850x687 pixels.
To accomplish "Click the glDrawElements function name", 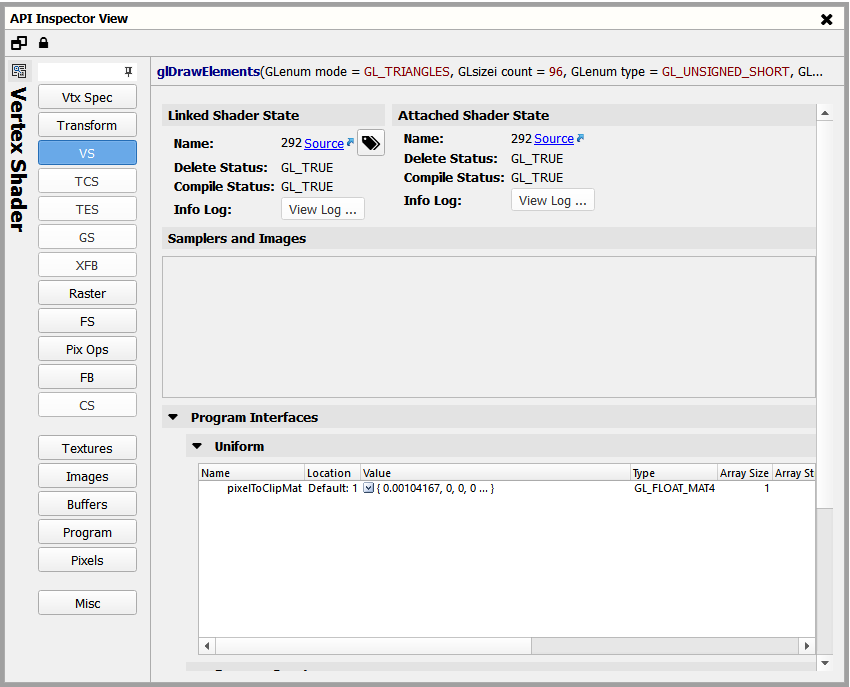I will click(208, 72).
